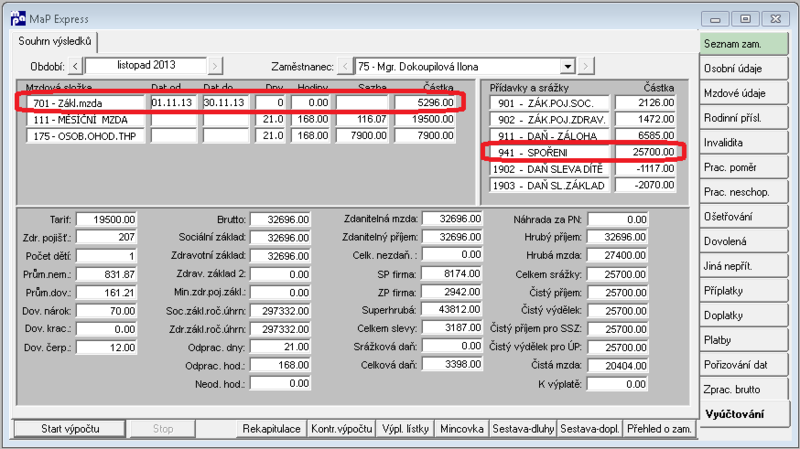Open Osobní údaje section
The height and width of the screenshot is (449, 800).
(x=743, y=68)
